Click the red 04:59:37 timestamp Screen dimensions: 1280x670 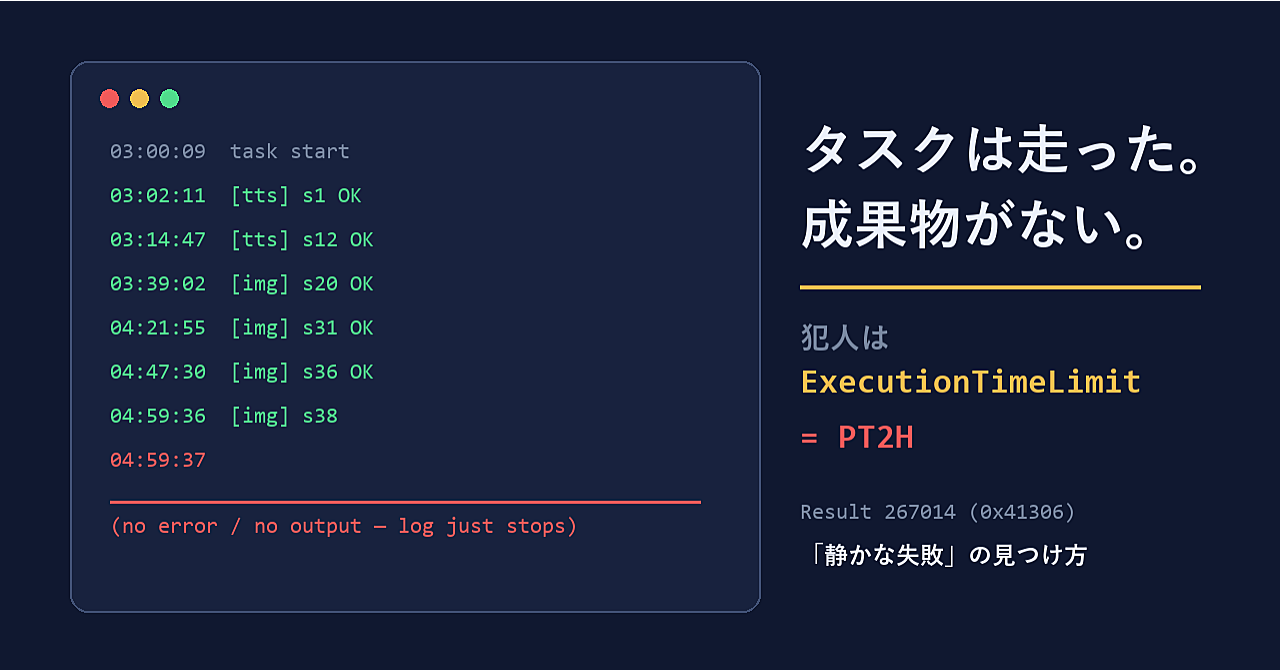point(158,460)
